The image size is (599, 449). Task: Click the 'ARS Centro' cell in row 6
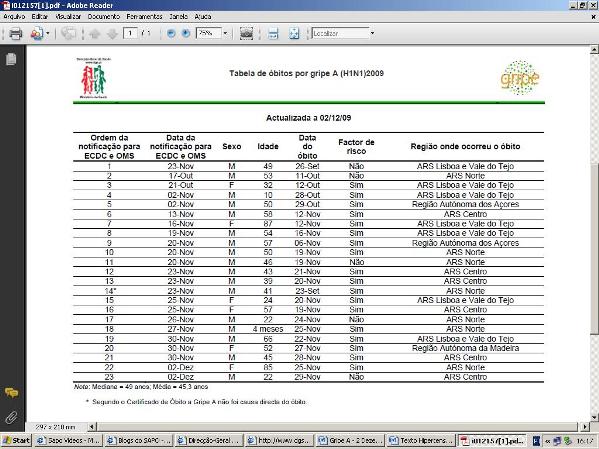click(465, 214)
